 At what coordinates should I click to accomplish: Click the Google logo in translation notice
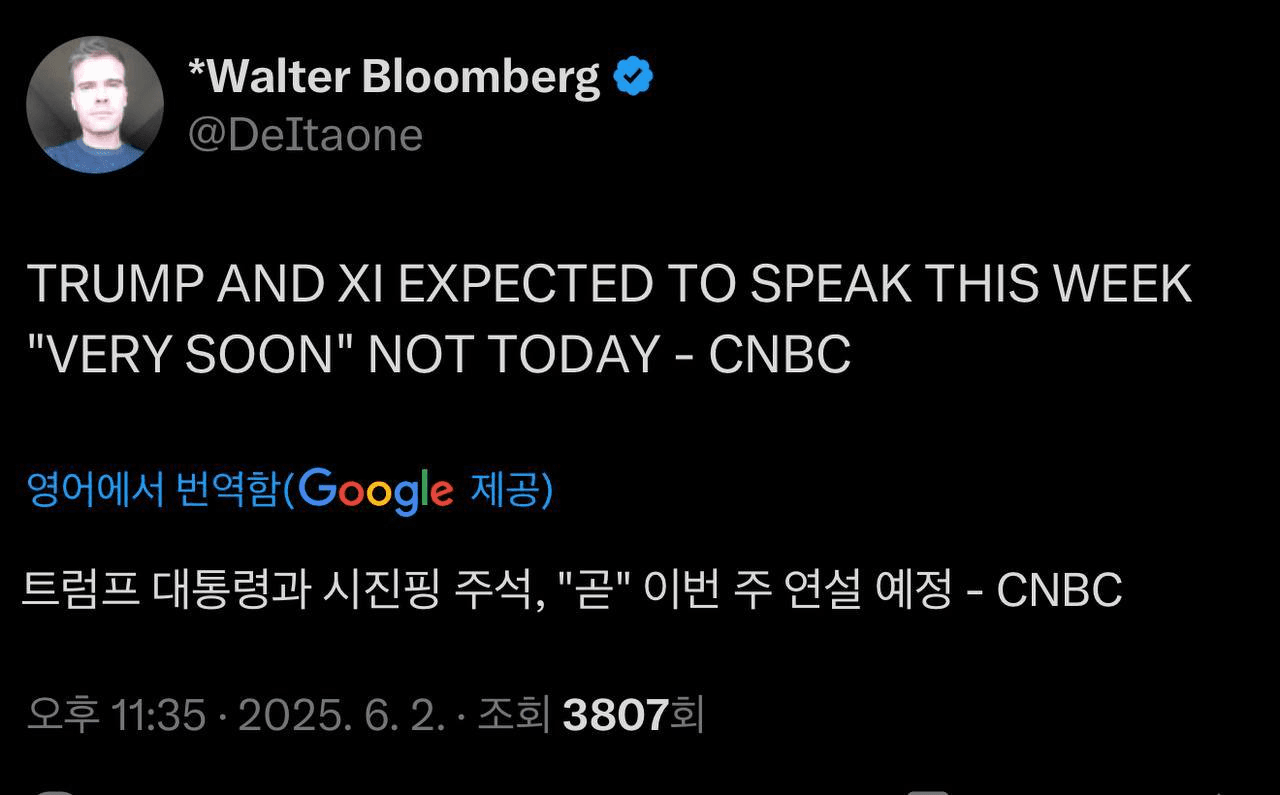(x=376, y=491)
